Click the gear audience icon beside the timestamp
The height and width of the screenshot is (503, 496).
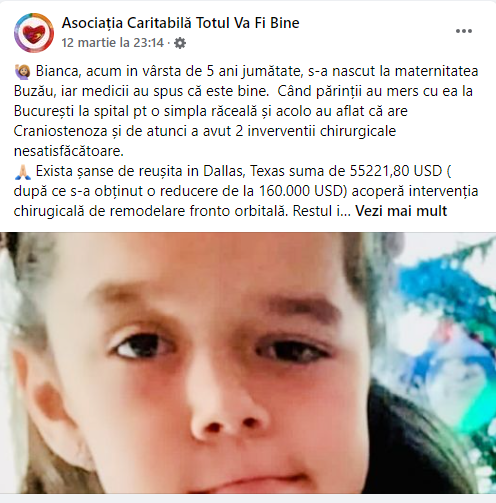click(x=180, y=43)
